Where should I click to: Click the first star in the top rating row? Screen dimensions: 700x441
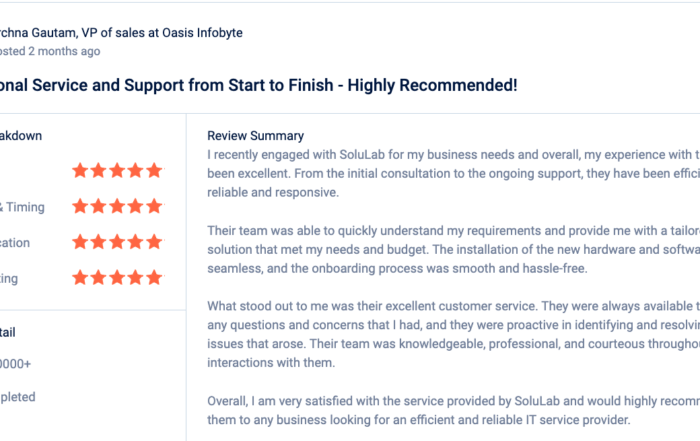[80, 171]
